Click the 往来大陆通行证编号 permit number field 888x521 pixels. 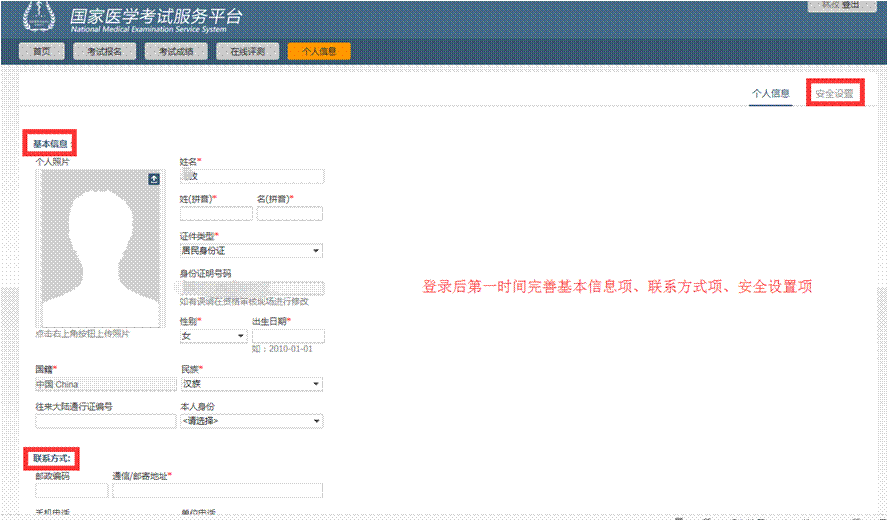105,421
